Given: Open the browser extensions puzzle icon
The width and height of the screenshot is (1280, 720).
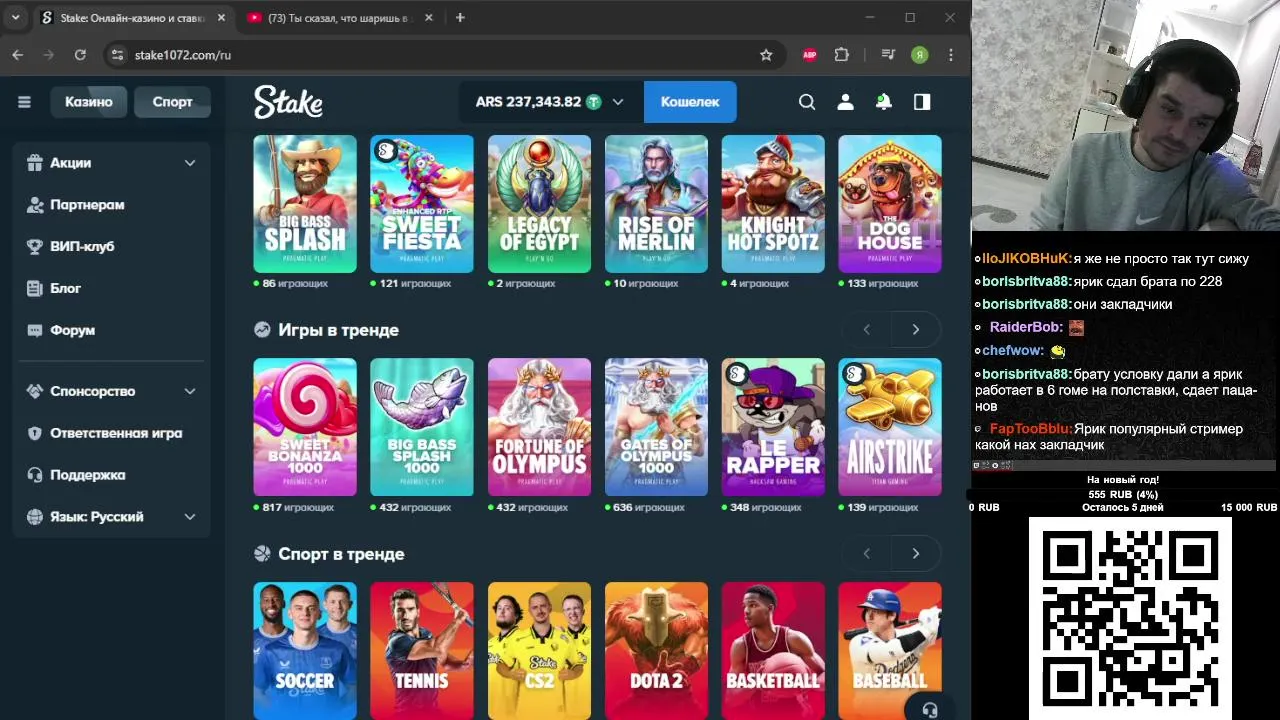Looking at the screenshot, I should 841,55.
